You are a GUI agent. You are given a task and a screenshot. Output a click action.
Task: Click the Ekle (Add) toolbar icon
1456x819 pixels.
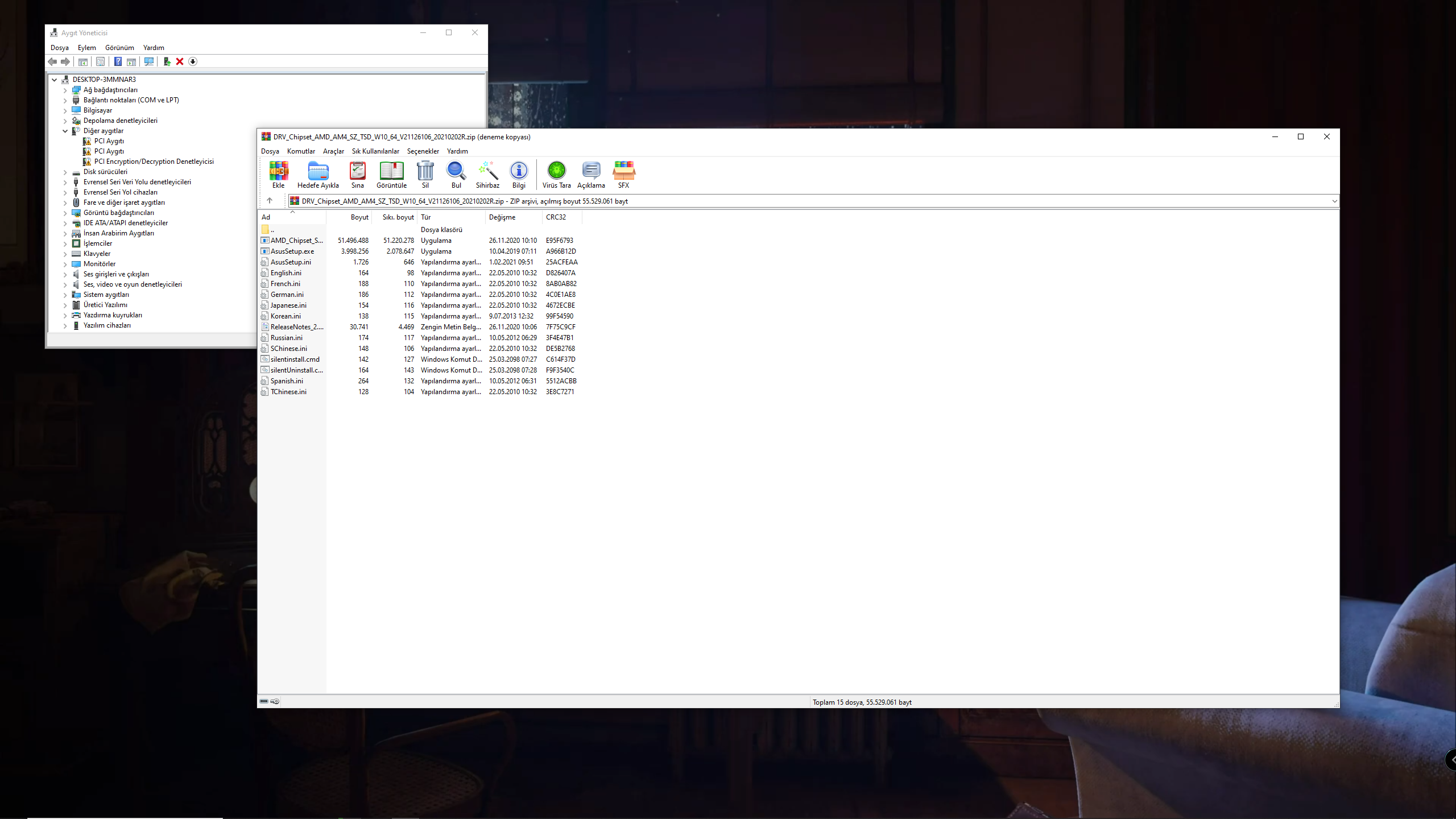[x=278, y=174]
